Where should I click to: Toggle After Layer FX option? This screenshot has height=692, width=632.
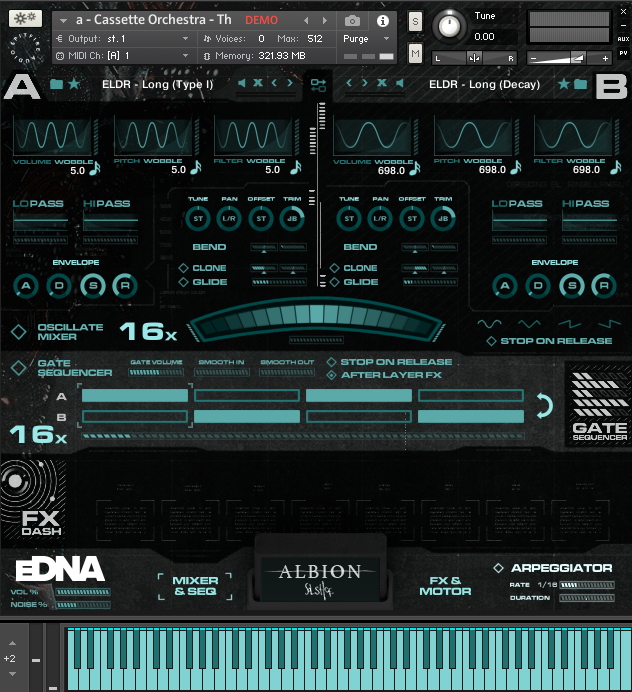point(331,375)
